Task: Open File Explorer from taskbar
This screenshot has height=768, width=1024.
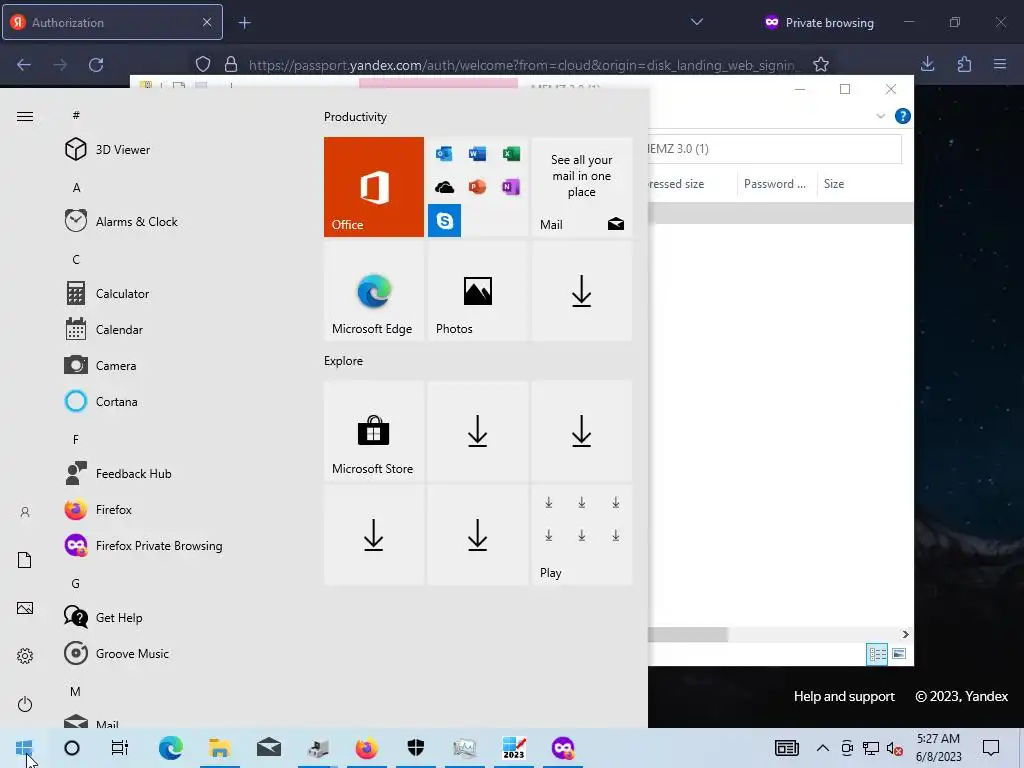Action: [220, 748]
